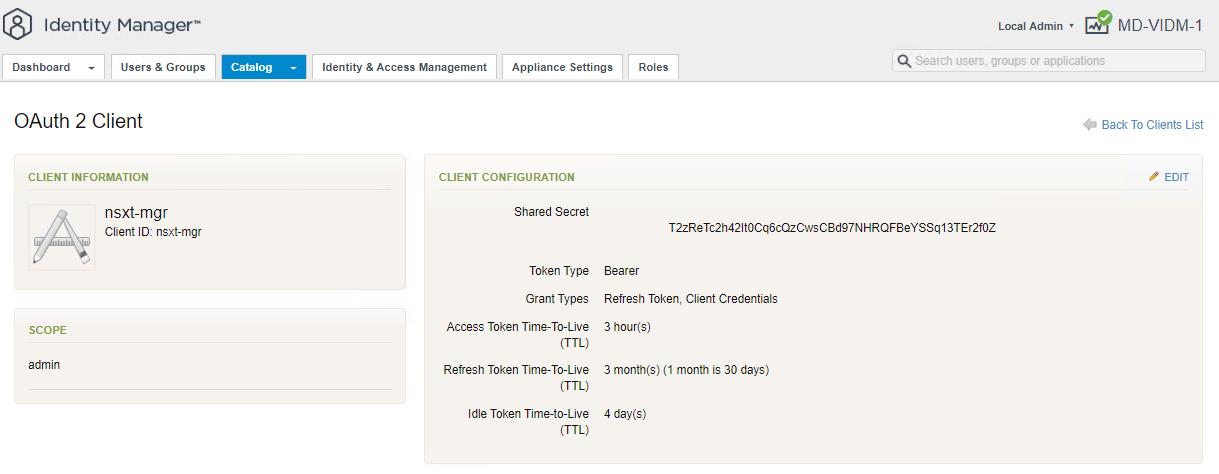Switch to the Roles tab
1219x474 pixels.
click(x=653, y=67)
